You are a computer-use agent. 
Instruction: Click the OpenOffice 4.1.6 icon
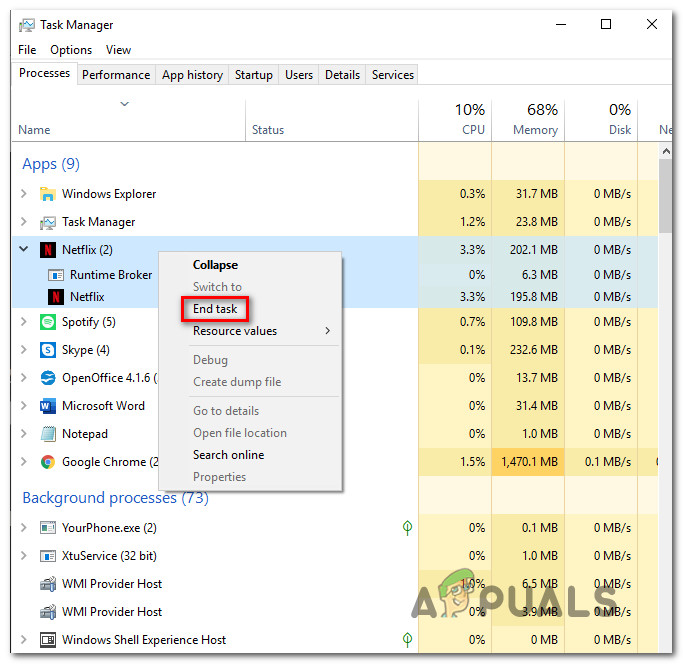pyautogui.click(x=47, y=378)
